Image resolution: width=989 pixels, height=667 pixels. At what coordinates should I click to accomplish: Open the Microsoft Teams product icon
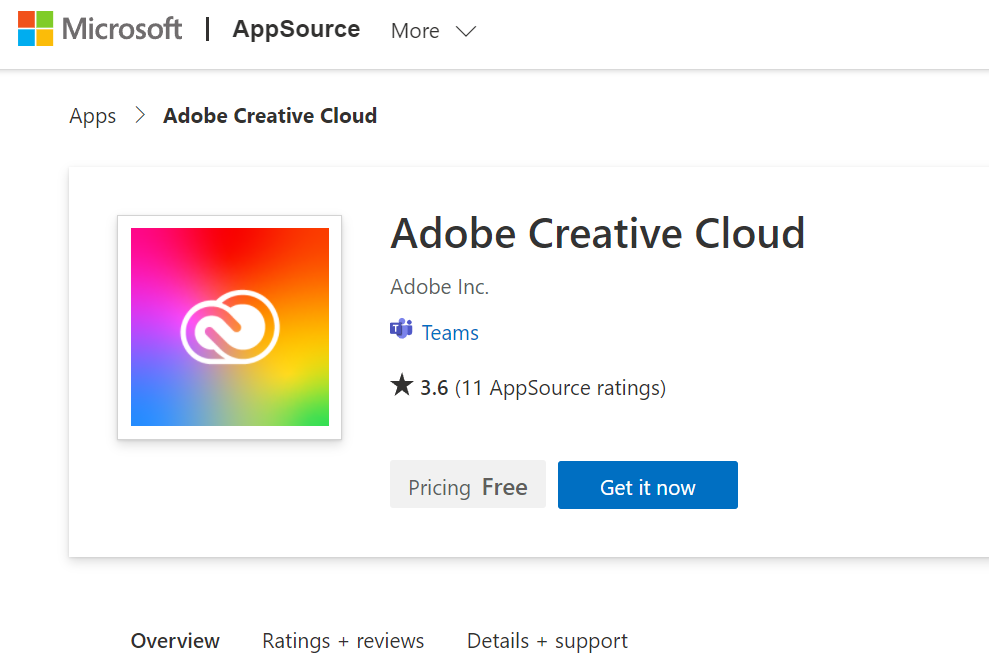pos(401,329)
